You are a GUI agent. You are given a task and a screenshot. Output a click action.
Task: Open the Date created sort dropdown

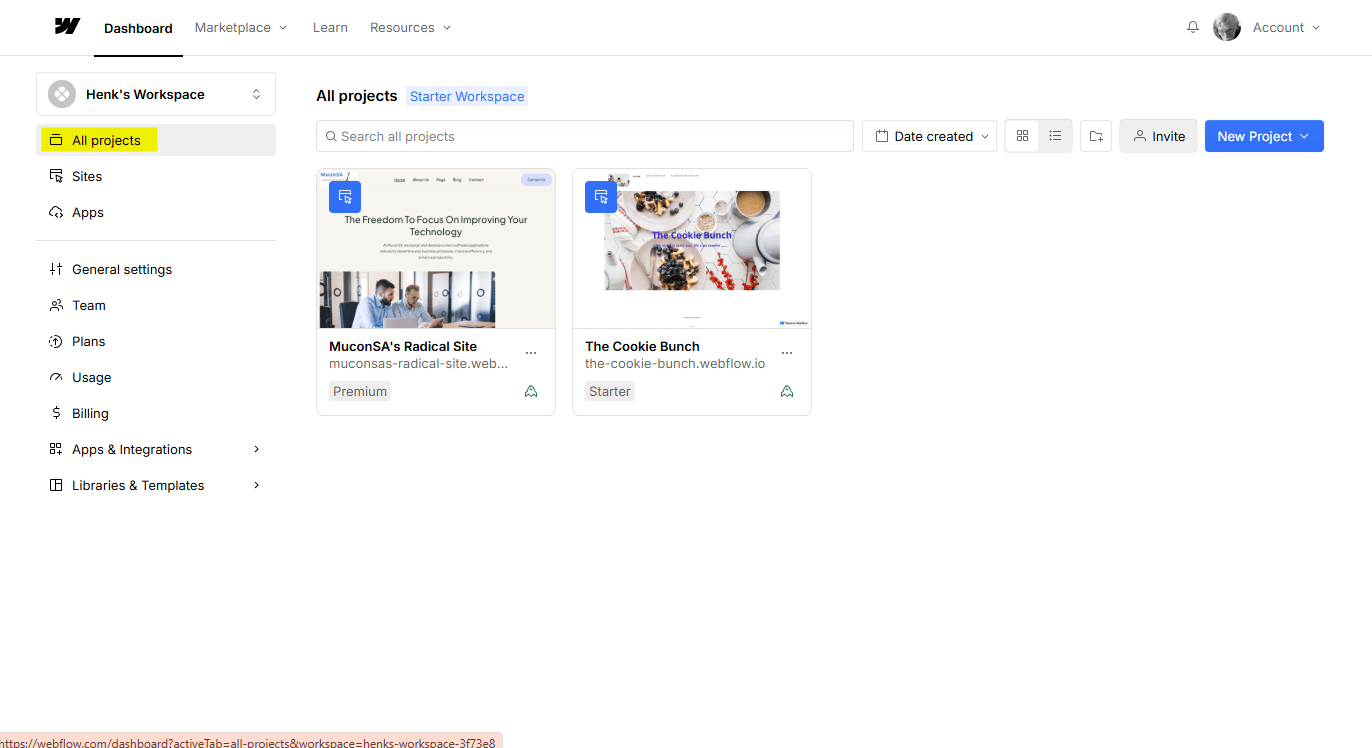(929, 136)
